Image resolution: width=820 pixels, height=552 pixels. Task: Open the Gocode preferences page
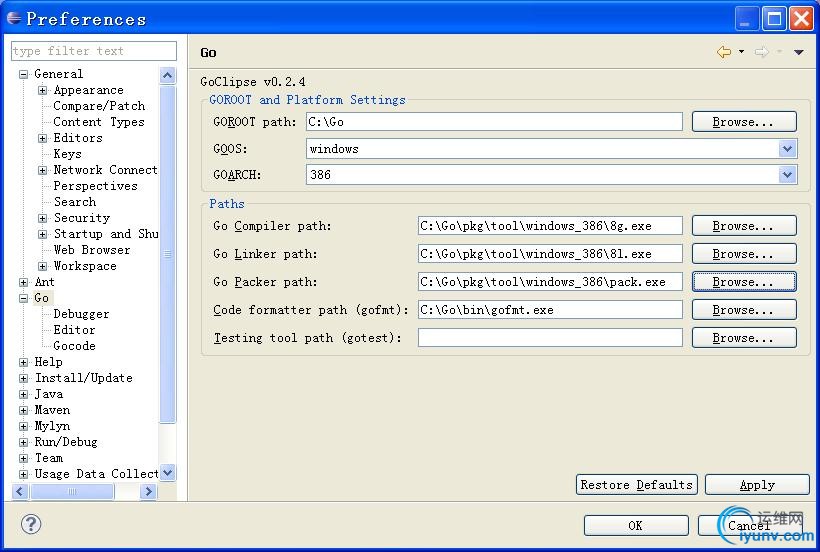(74, 346)
